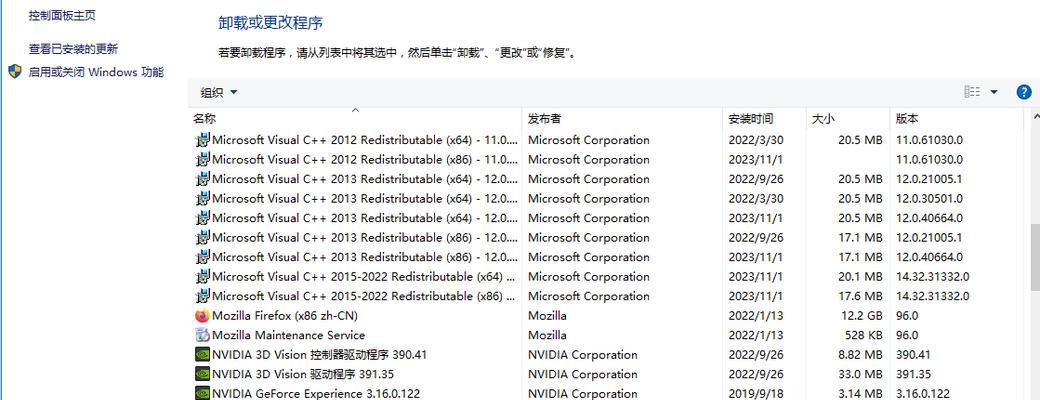The image size is (1040, 400).
Task: Open 查看已安装的更新 link
Action: pos(74,48)
